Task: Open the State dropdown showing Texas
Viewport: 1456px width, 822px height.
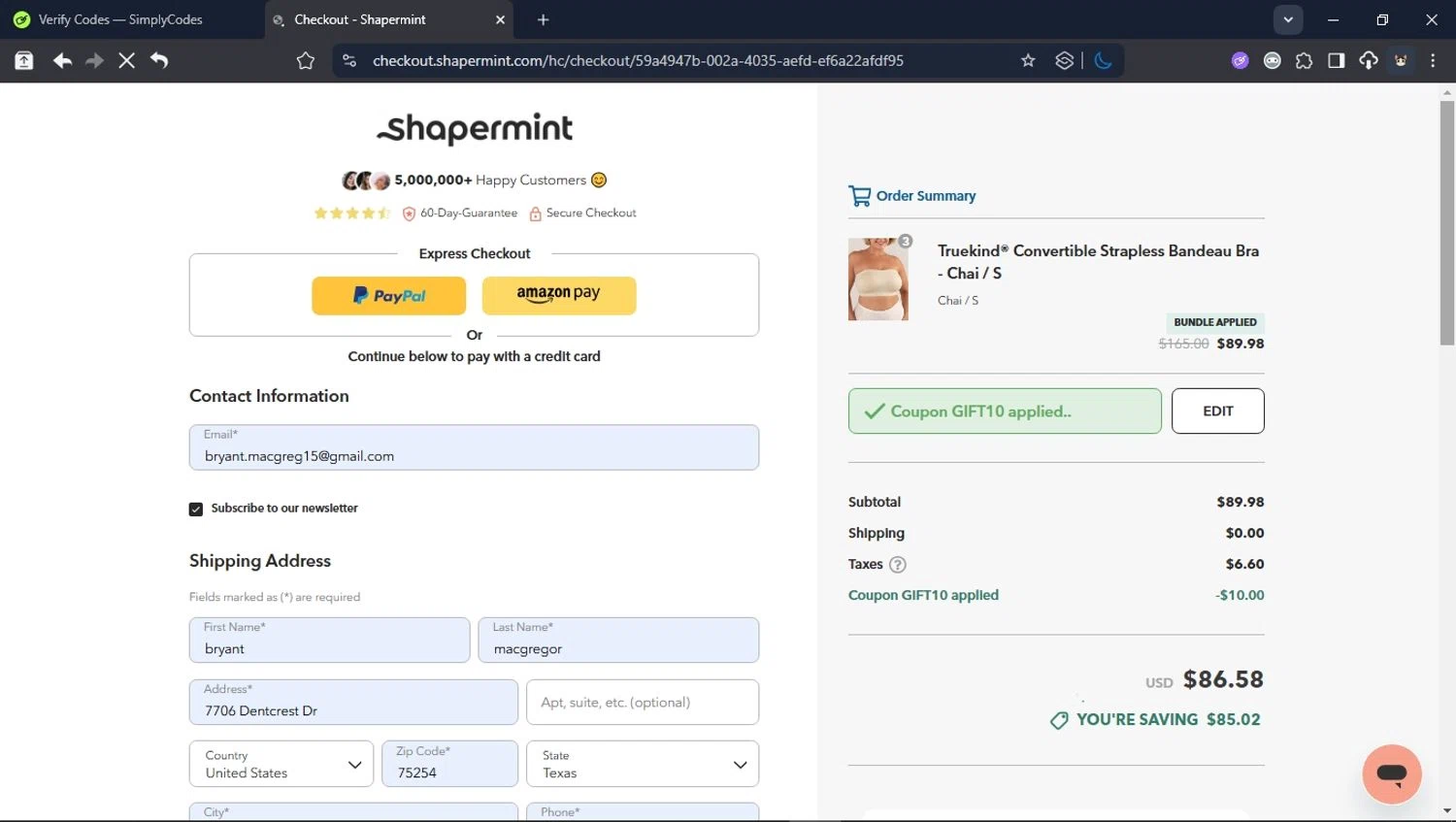Action: [x=643, y=764]
